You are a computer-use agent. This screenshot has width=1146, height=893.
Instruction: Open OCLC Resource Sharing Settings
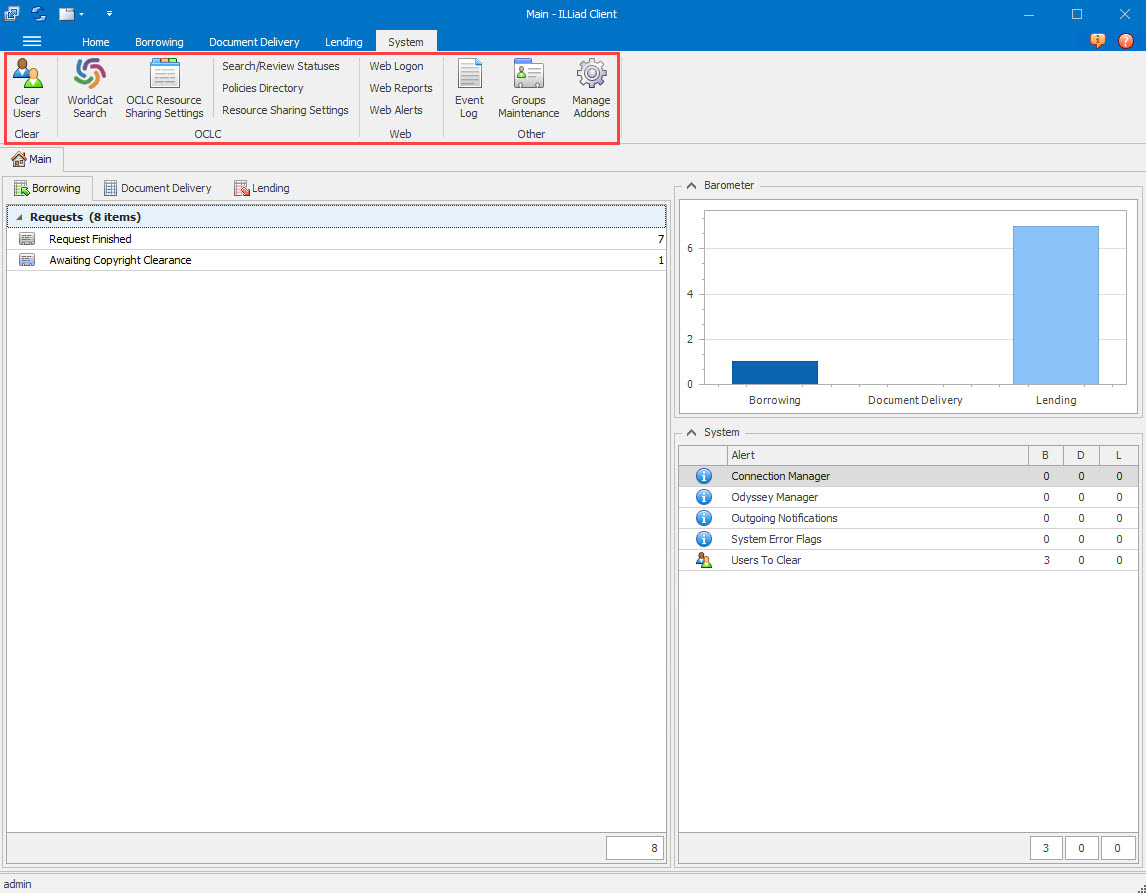(x=164, y=88)
